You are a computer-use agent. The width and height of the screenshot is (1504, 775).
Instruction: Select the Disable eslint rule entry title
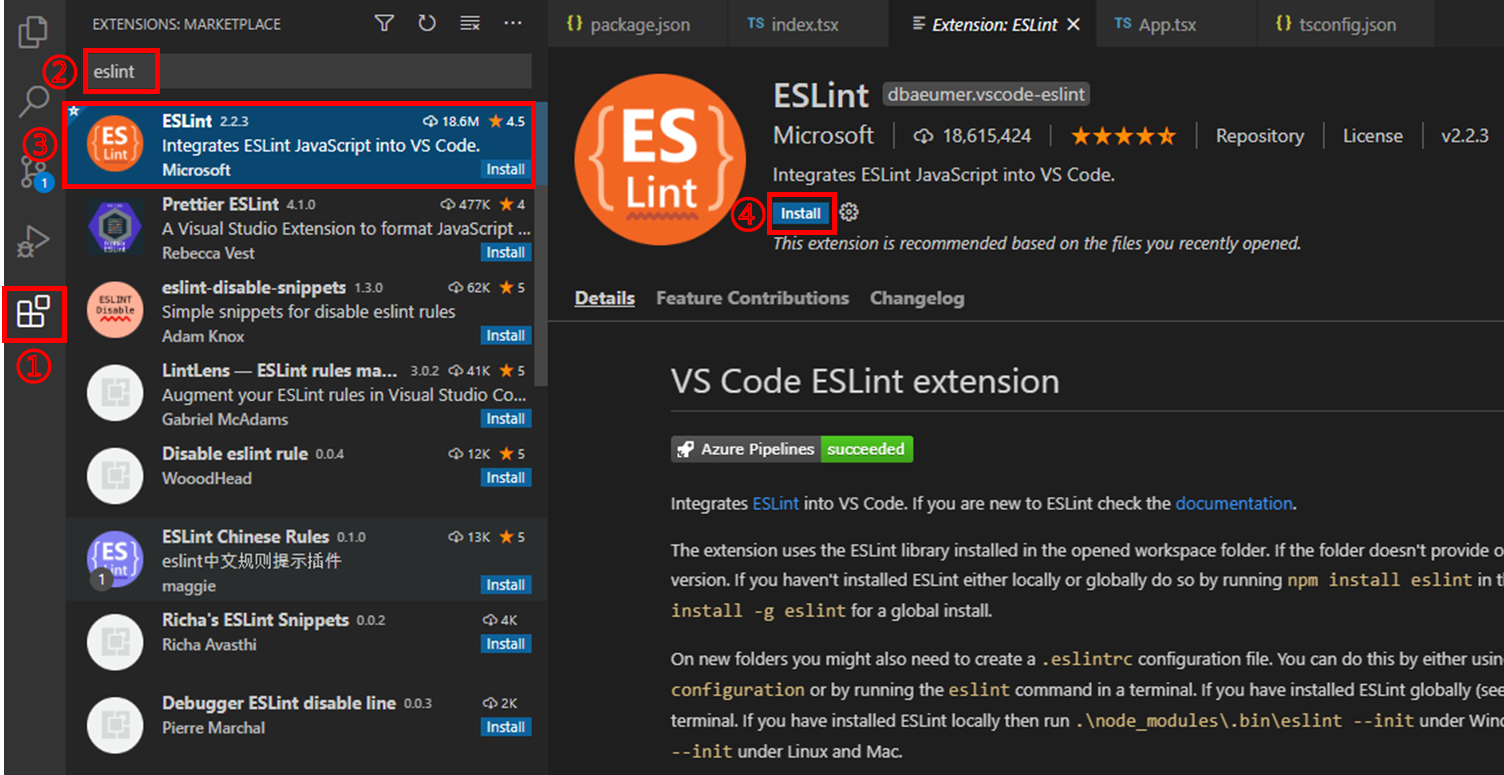click(235, 453)
